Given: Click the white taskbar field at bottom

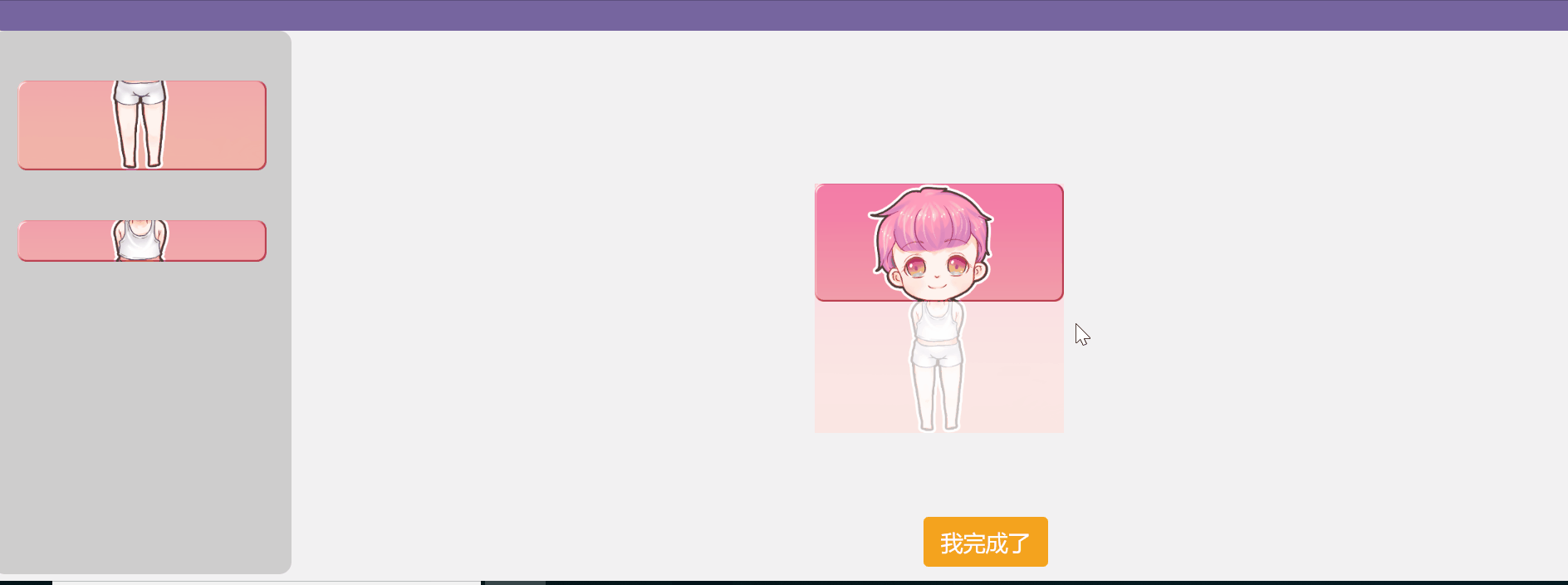Looking at the screenshot, I should click(x=267, y=583).
